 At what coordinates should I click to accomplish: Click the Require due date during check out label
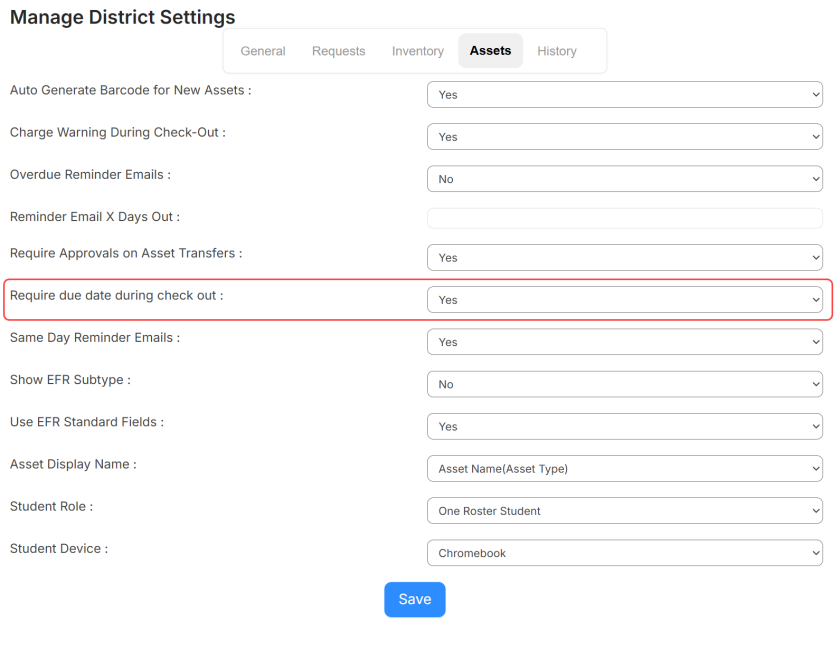tap(118, 296)
